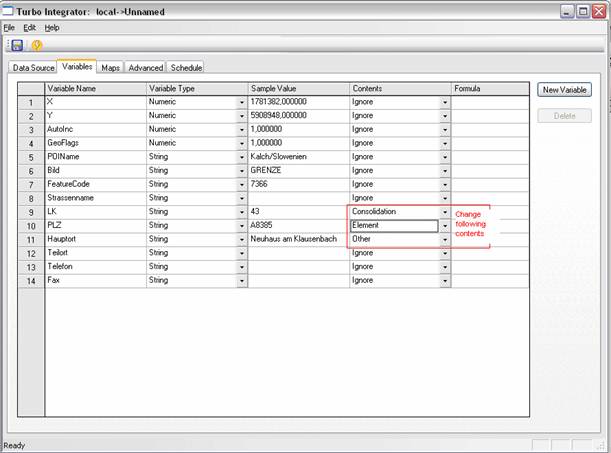The height and width of the screenshot is (453, 611).
Task: Expand the Contents dropdown for Hauptort row
Action: tap(444, 240)
